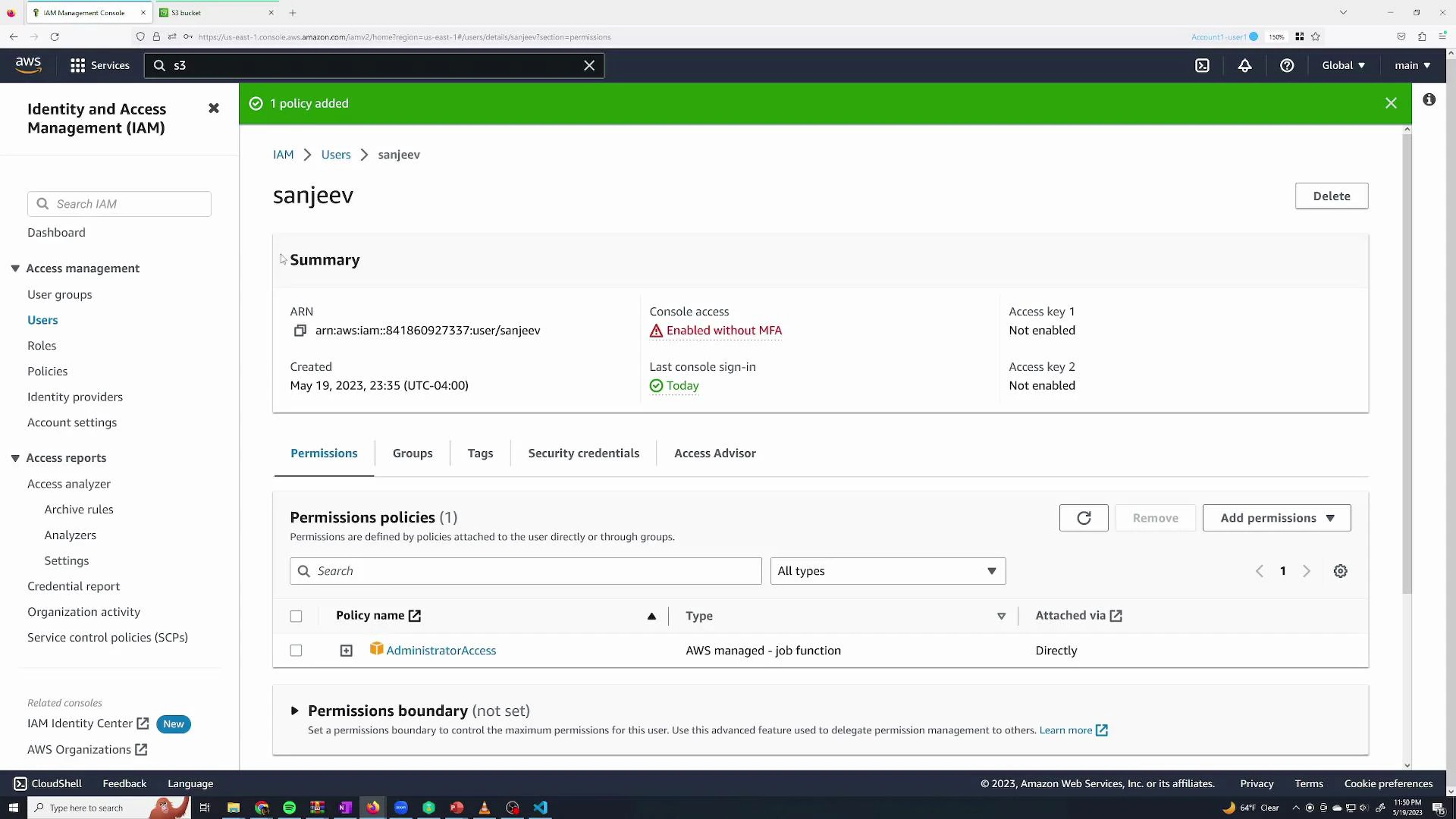
Task: Launch Firefox from the taskbar
Action: point(372,807)
